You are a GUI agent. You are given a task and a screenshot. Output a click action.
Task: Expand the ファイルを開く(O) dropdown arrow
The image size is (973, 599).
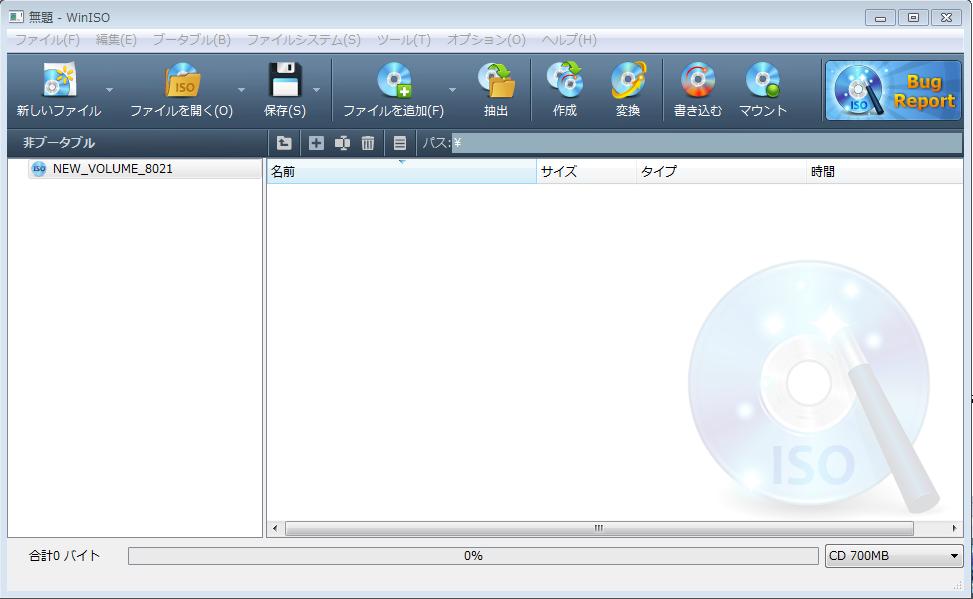pyautogui.click(x=241, y=90)
